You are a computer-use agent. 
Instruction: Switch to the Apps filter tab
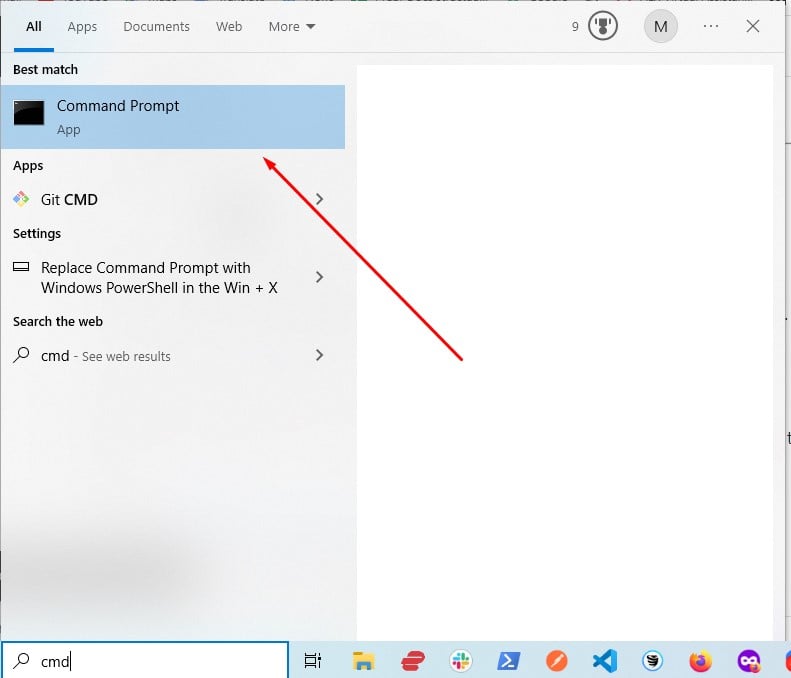[x=82, y=26]
